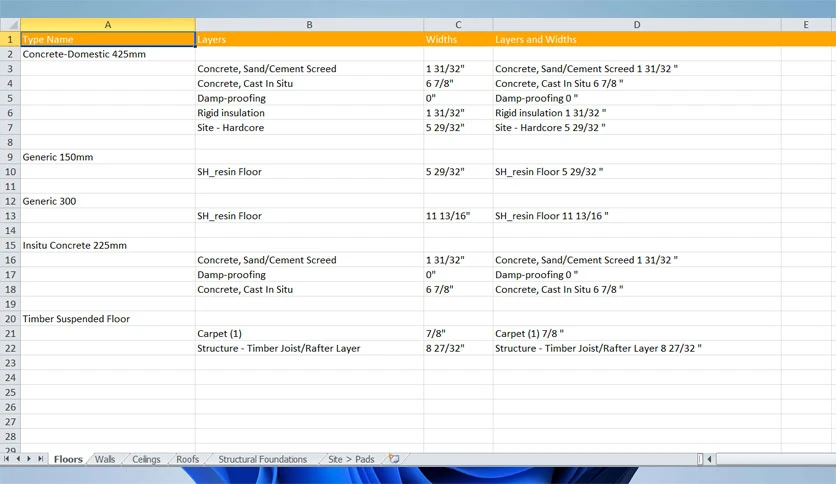The height and width of the screenshot is (484, 836).
Task: Select width '6 7/8"' in row 18
Action: (x=458, y=289)
